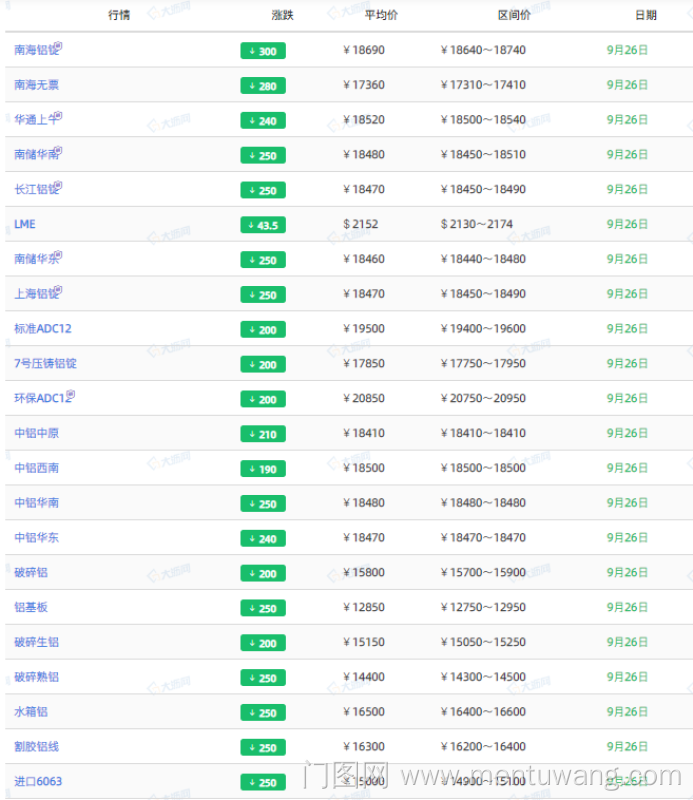Click the small icon beside 南储华东
The image size is (693, 800).
[x=58, y=256]
